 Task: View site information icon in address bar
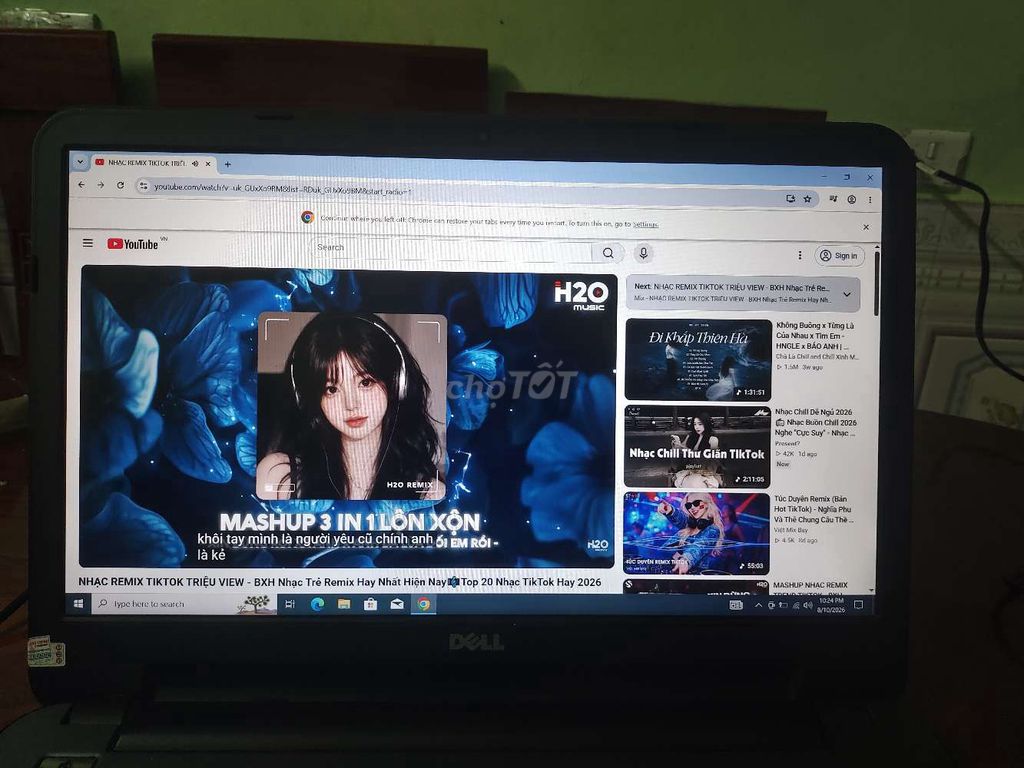coord(144,186)
